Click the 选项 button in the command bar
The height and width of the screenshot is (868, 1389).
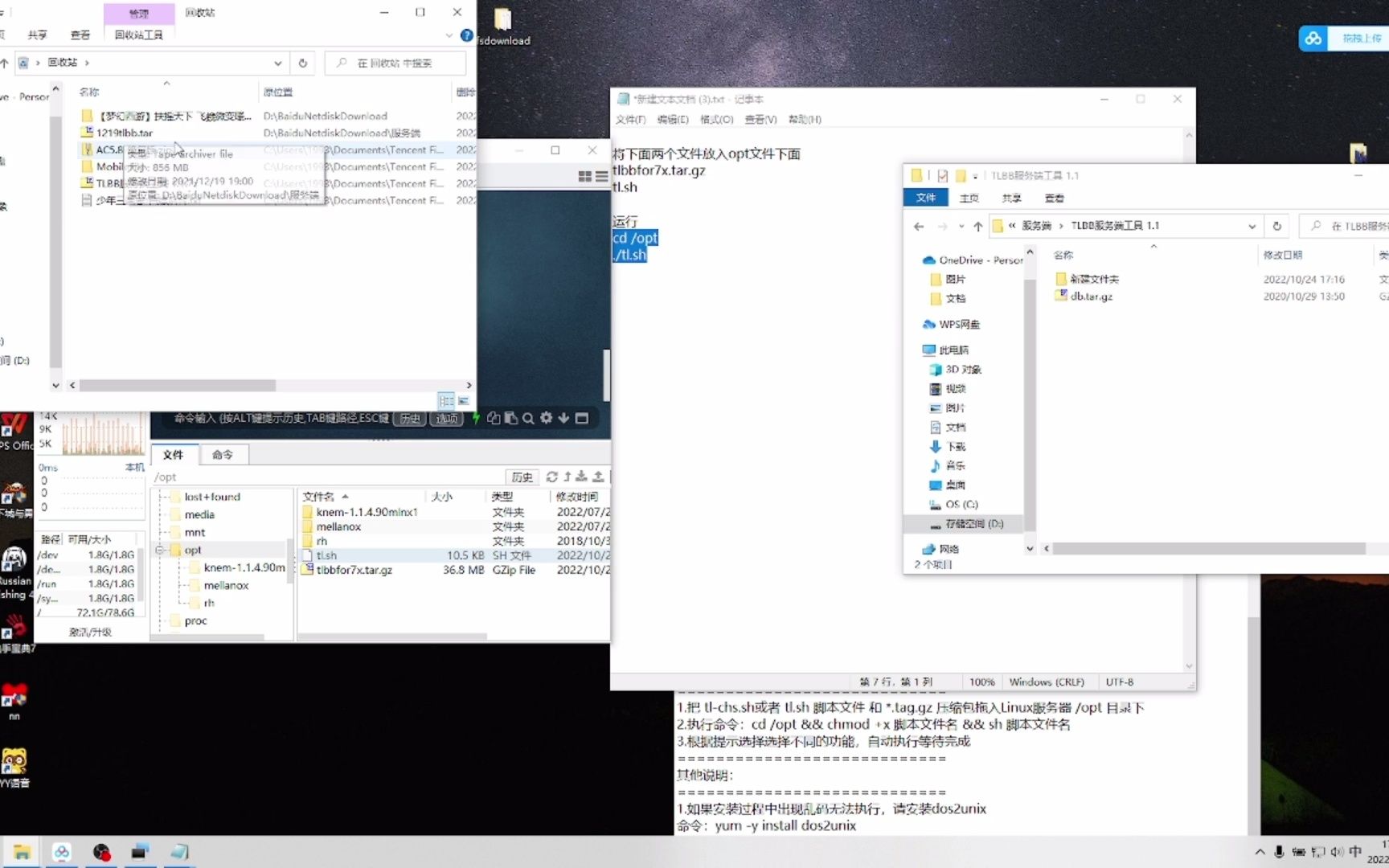[x=447, y=418]
